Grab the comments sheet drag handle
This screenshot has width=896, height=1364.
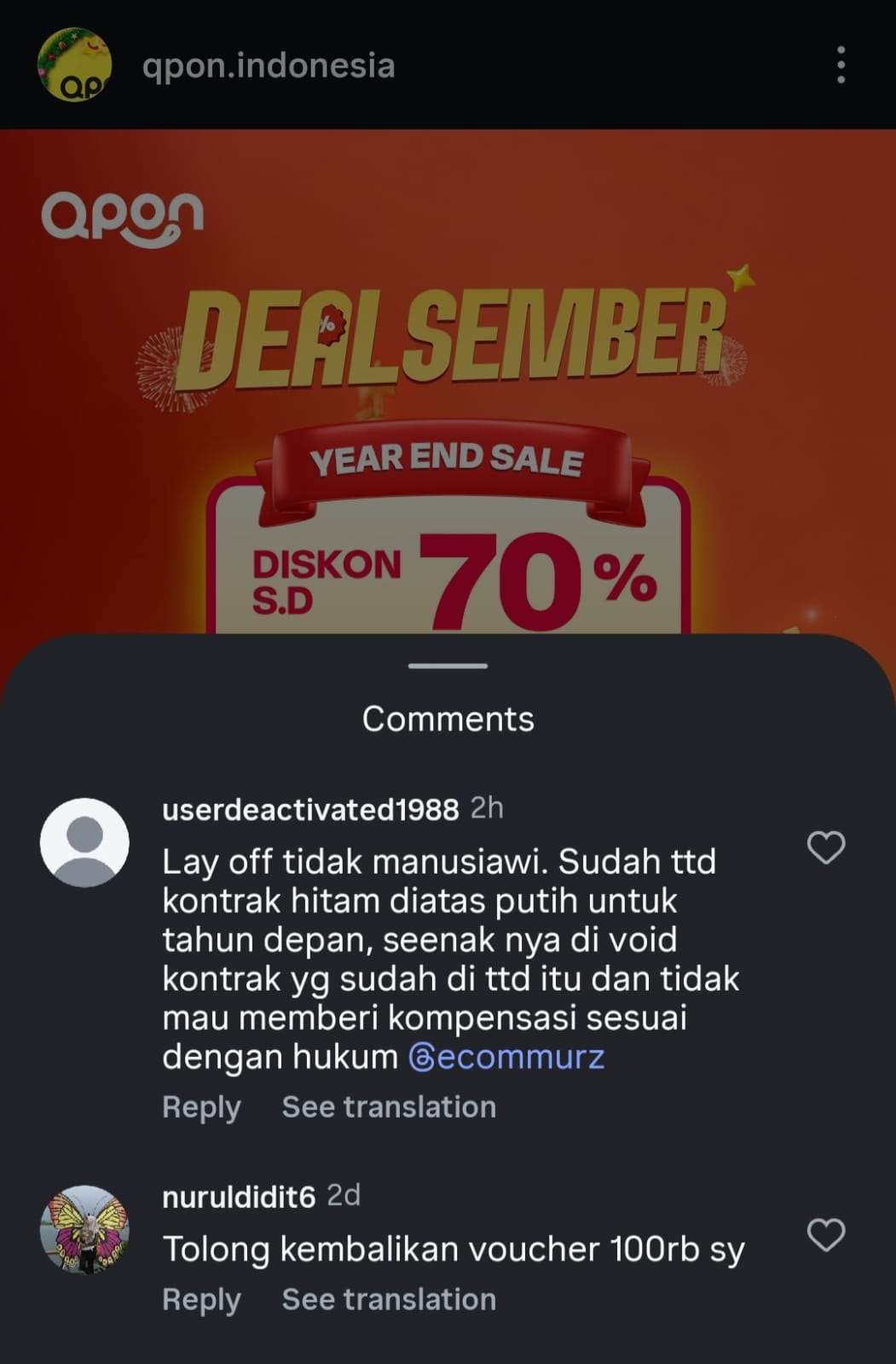tap(448, 666)
